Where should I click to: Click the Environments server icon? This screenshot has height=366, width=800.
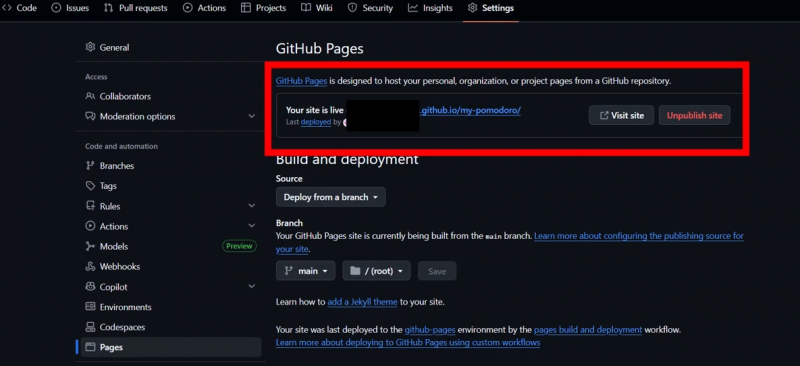(x=90, y=307)
